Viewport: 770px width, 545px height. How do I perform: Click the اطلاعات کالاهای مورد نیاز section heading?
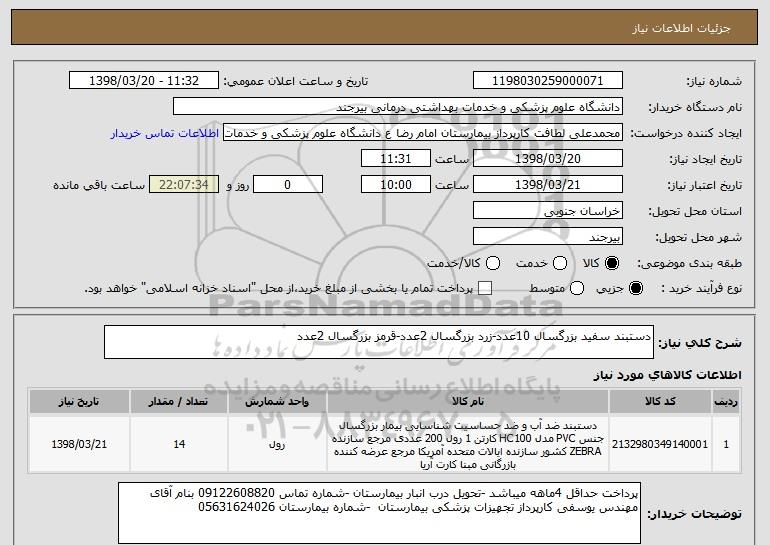point(667,375)
